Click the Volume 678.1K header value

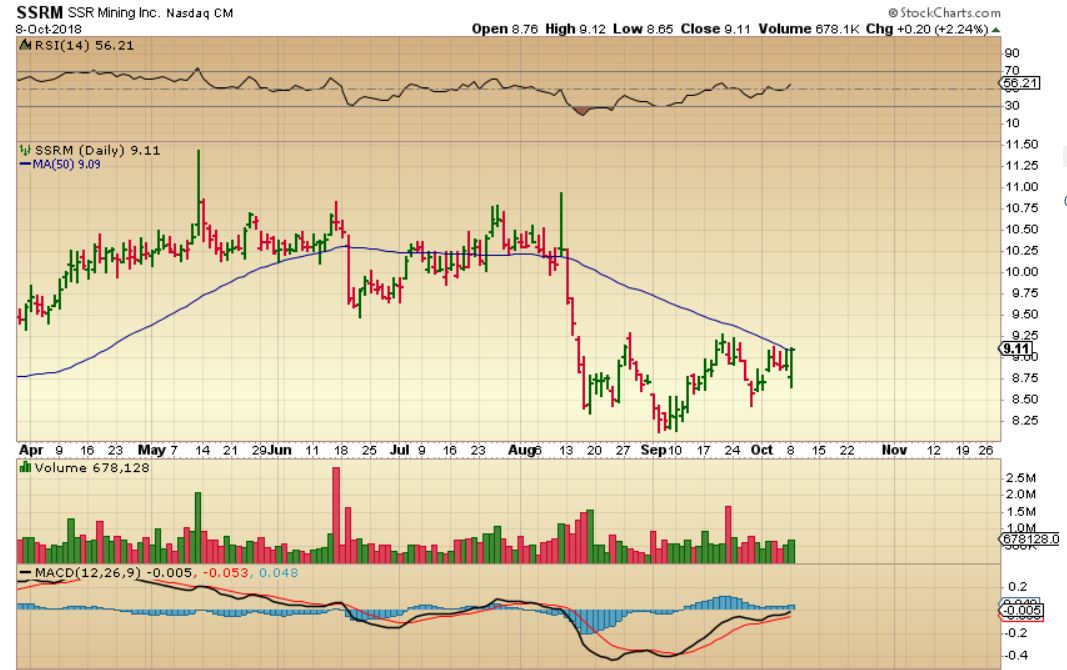(x=809, y=29)
